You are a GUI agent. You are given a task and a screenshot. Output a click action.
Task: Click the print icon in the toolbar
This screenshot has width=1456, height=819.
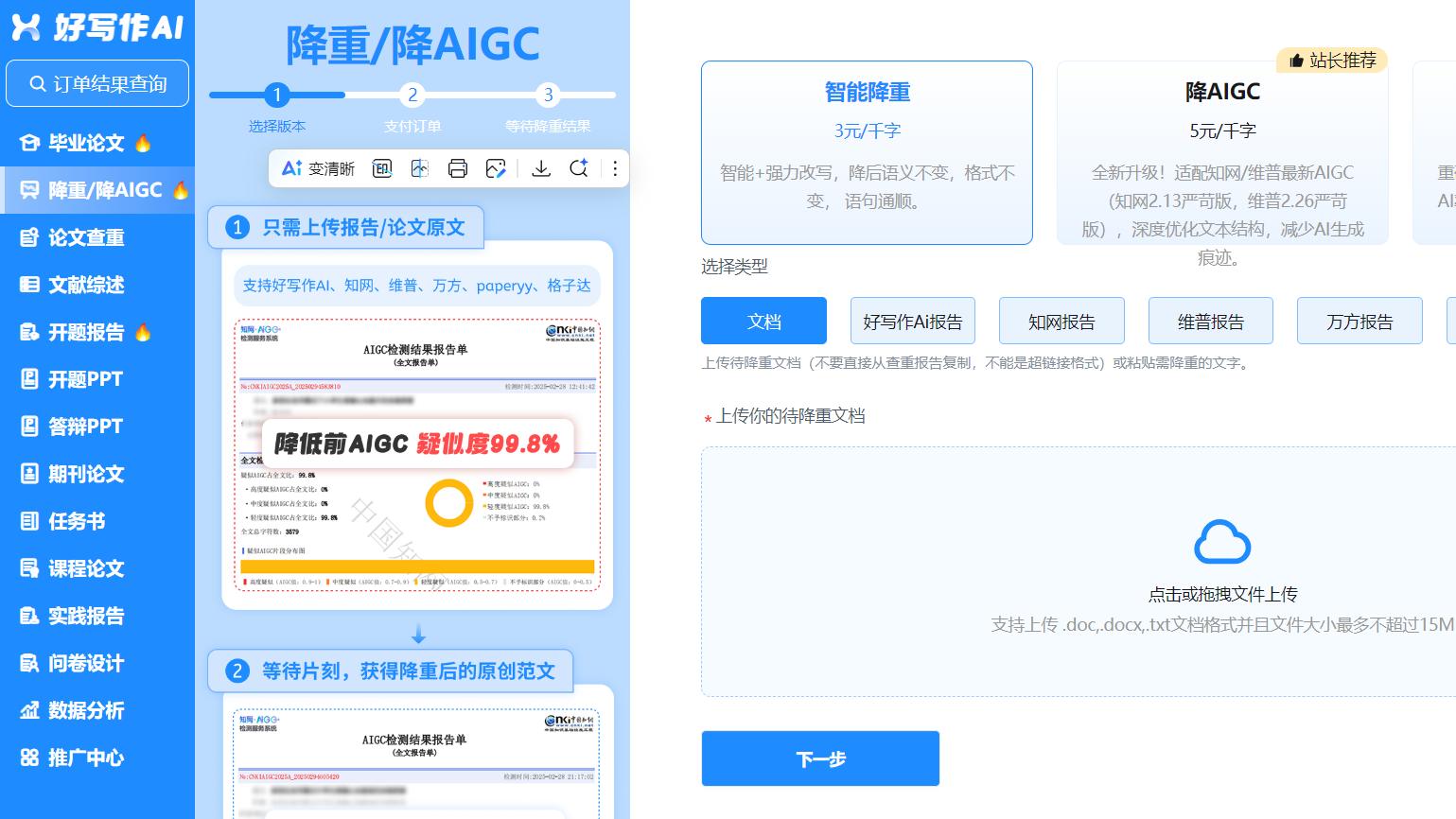tap(459, 168)
